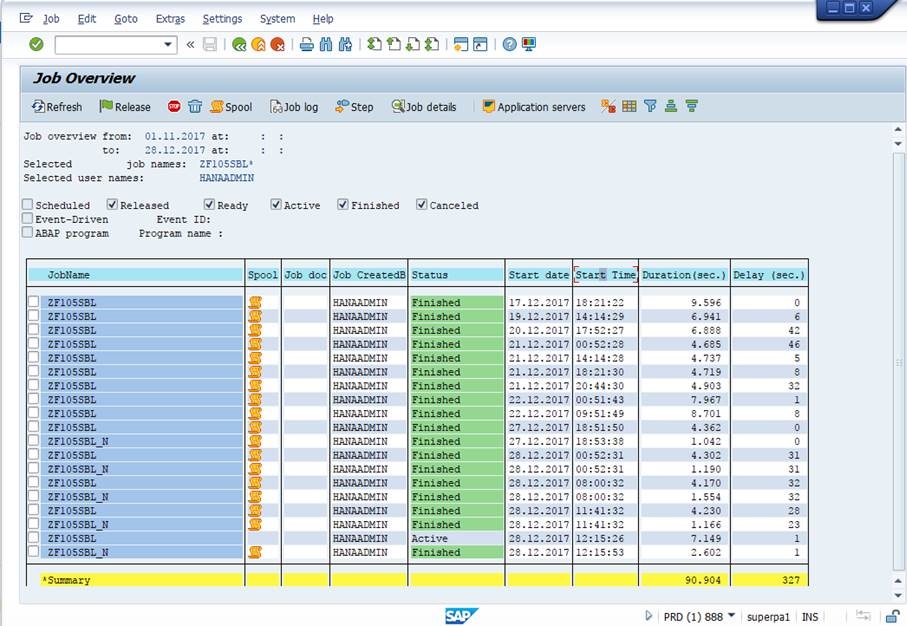
Task: Open the System menu
Action: point(277,19)
